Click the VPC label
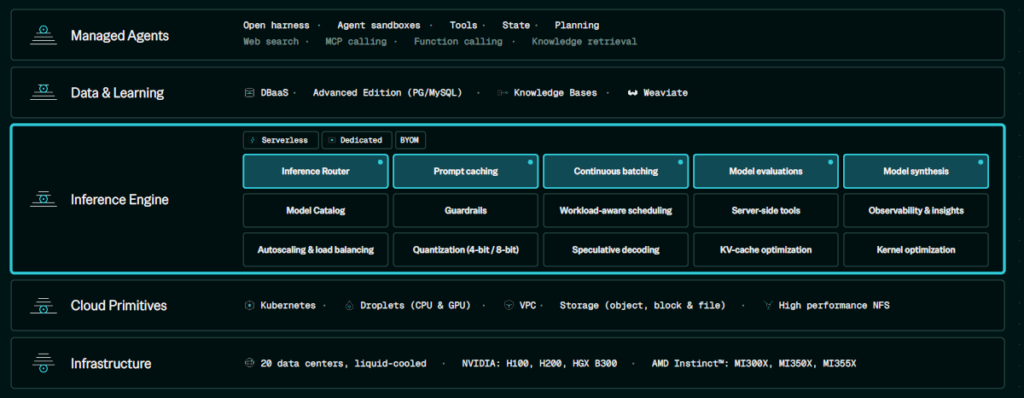 click(x=528, y=305)
